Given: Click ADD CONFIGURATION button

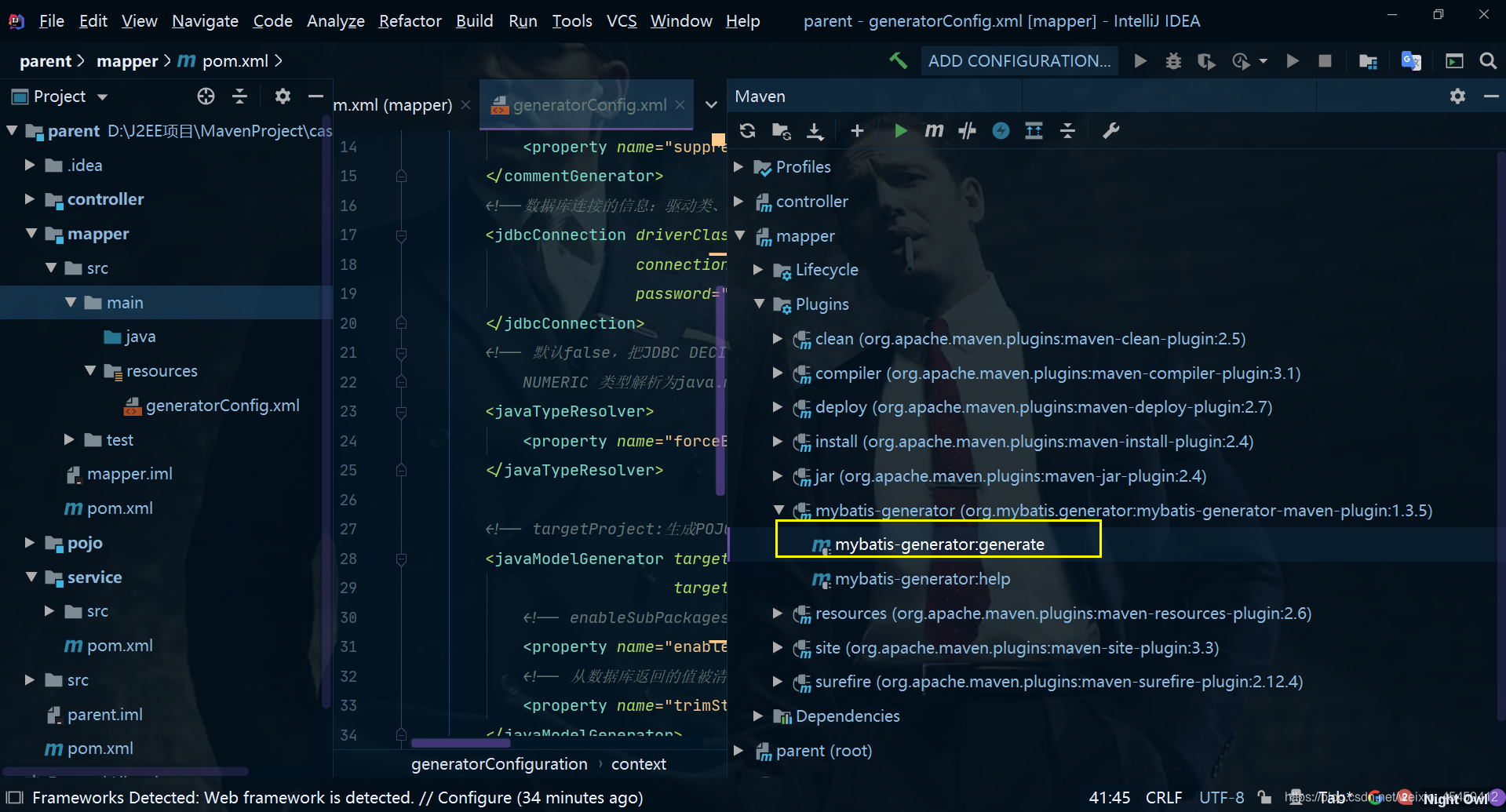Looking at the screenshot, I should [1019, 60].
